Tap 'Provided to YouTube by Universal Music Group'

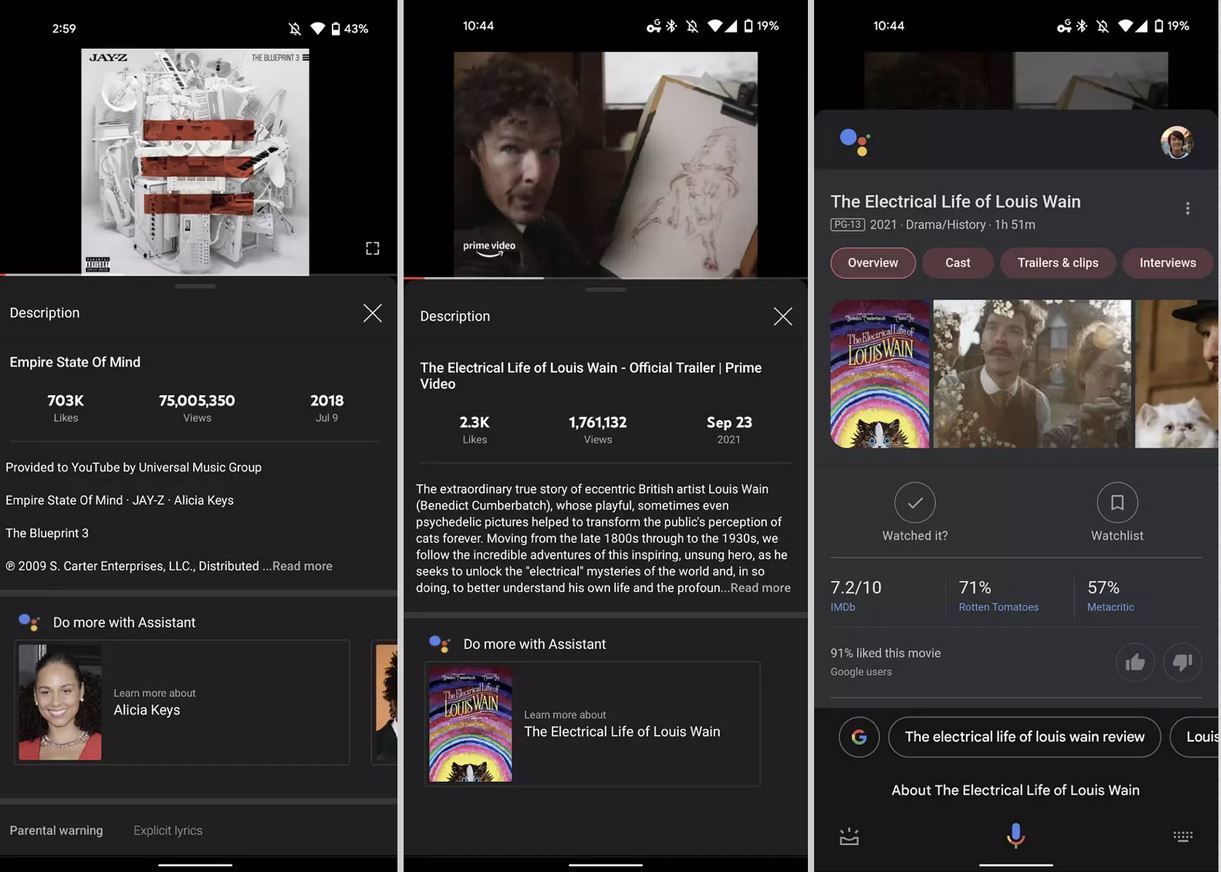(x=134, y=467)
